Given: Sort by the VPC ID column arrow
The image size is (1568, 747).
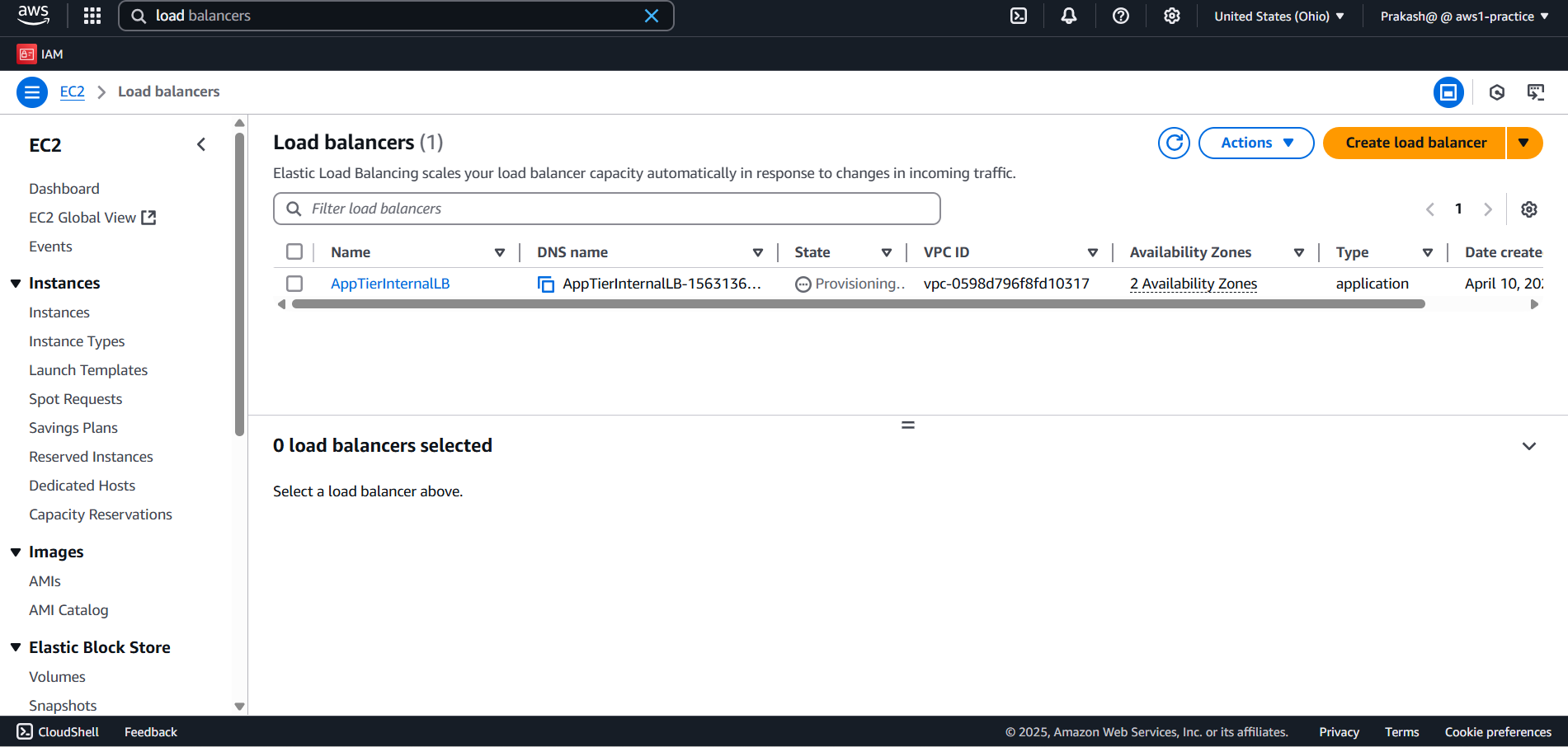Looking at the screenshot, I should click(x=1093, y=252).
